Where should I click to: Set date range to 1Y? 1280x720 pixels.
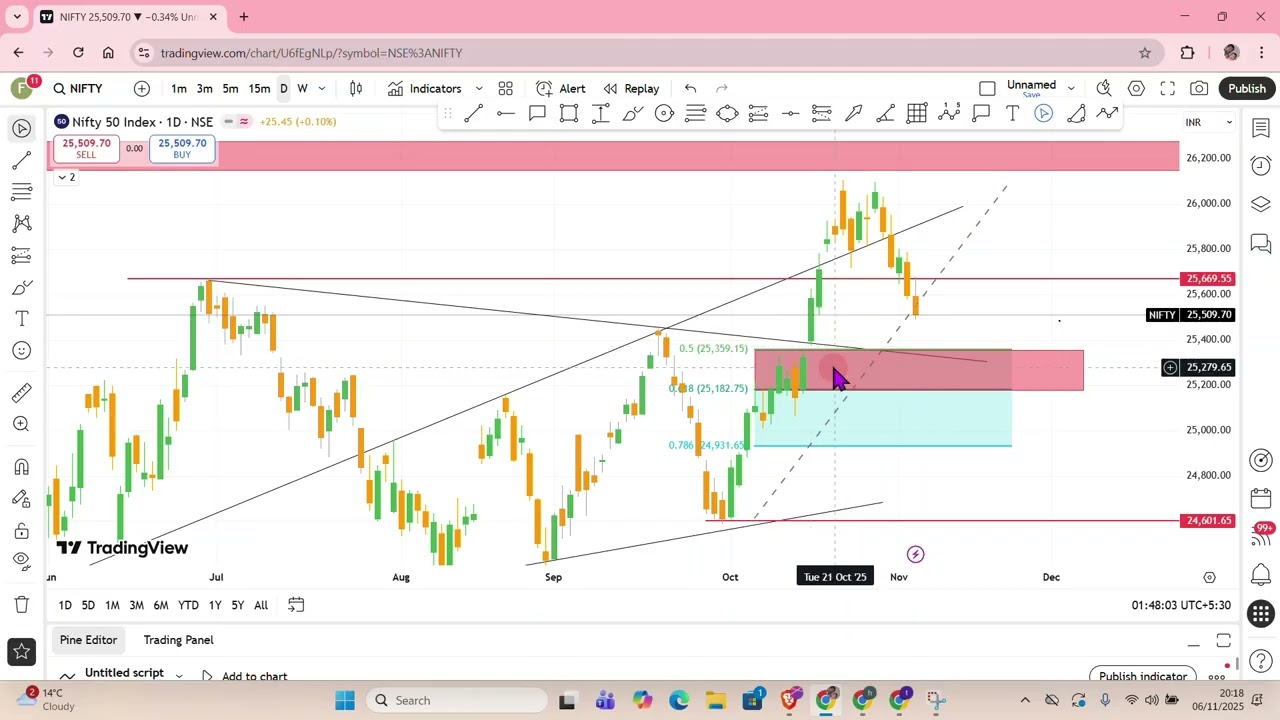coord(214,605)
